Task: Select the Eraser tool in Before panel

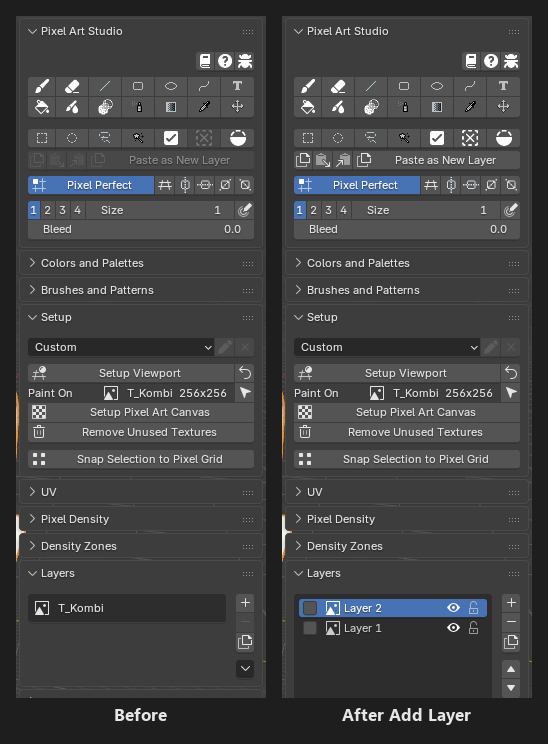Action: click(x=72, y=86)
